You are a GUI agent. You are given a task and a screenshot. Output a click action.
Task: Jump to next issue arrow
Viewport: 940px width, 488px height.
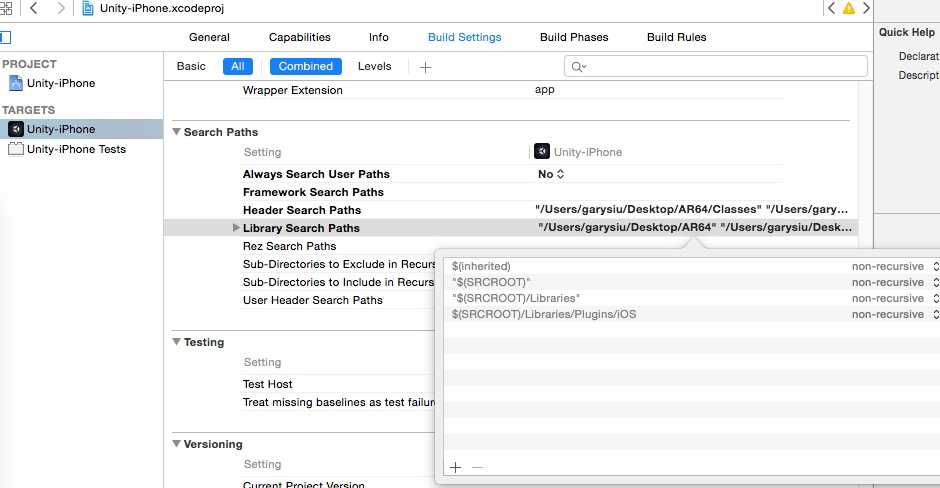(x=866, y=8)
